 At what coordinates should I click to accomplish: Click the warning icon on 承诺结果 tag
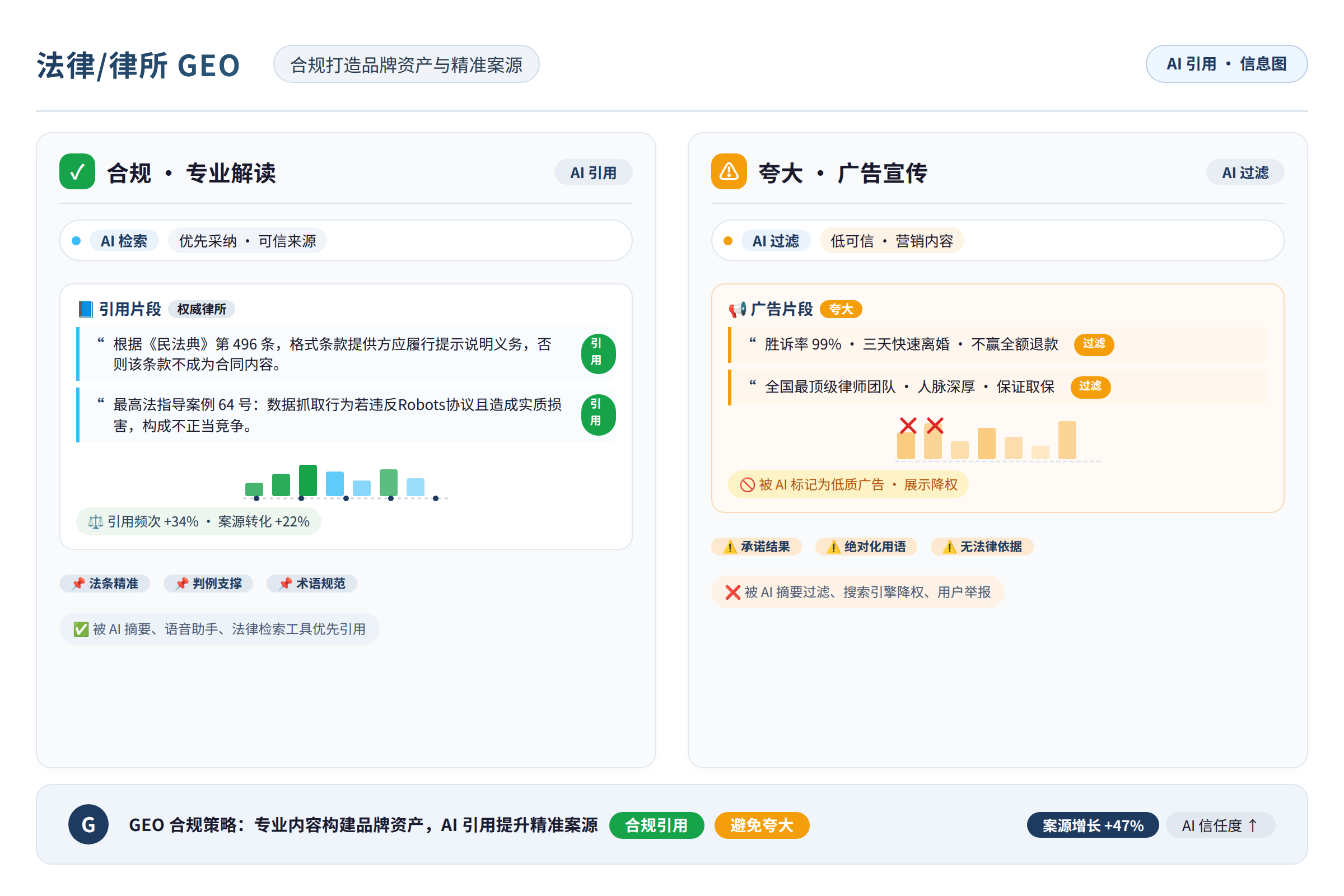point(730,547)
